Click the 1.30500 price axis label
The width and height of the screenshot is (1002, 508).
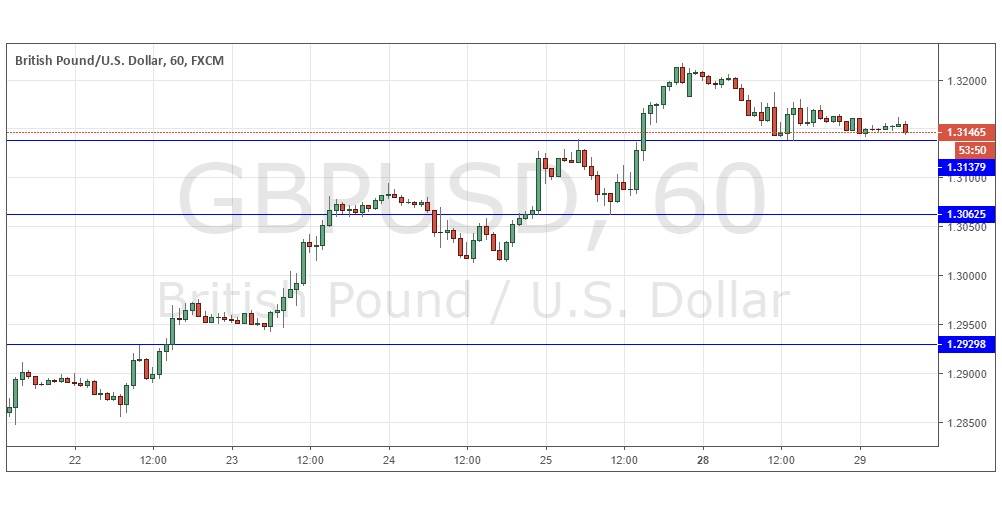click(x=966, y=228)
